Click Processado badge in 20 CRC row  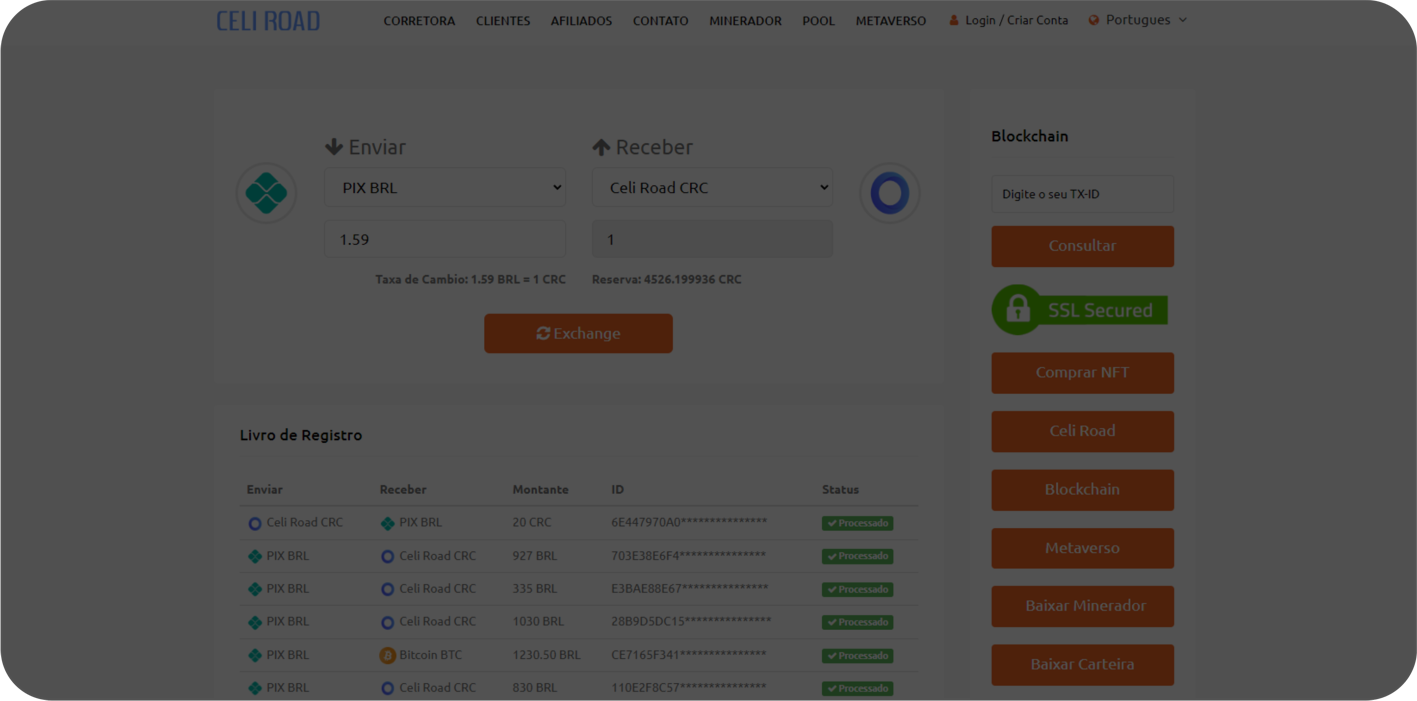click(858, 523)
